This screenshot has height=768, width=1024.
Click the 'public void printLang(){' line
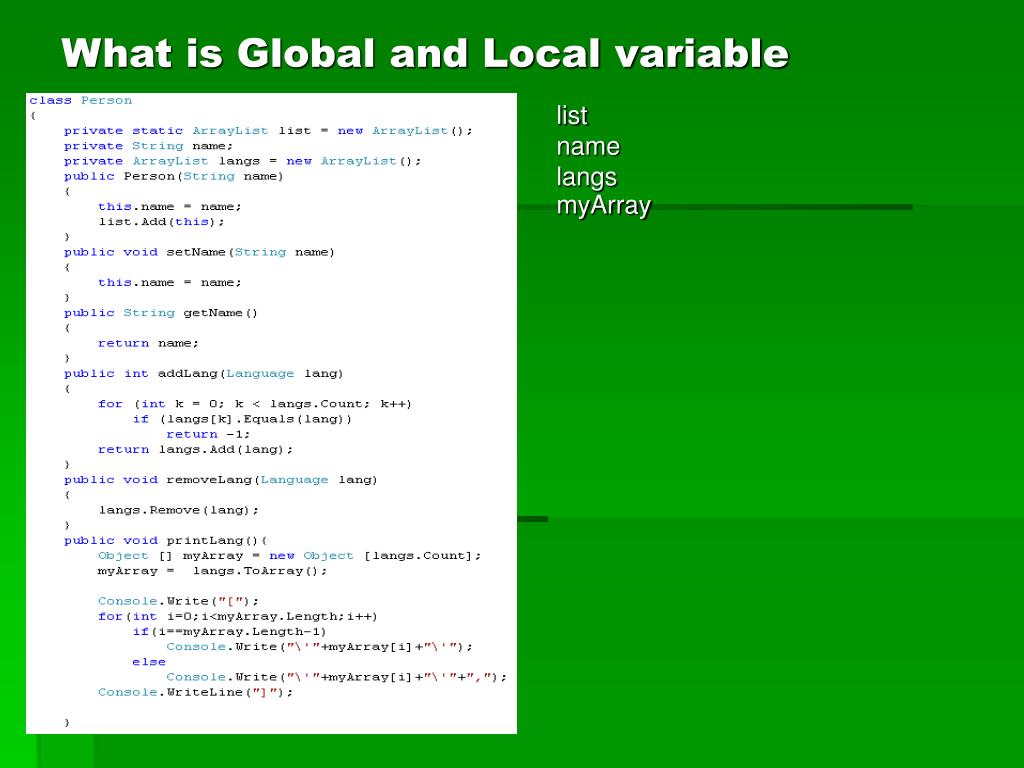165,541
